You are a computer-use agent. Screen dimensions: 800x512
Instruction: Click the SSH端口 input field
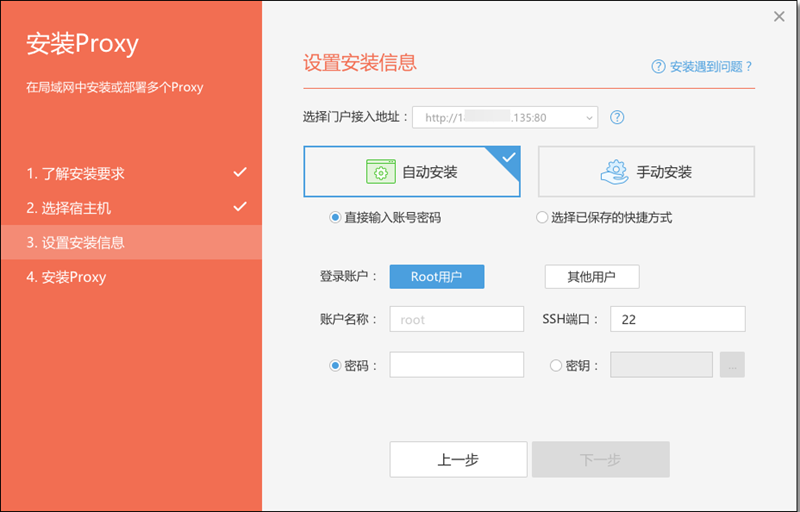click(677, 319)
